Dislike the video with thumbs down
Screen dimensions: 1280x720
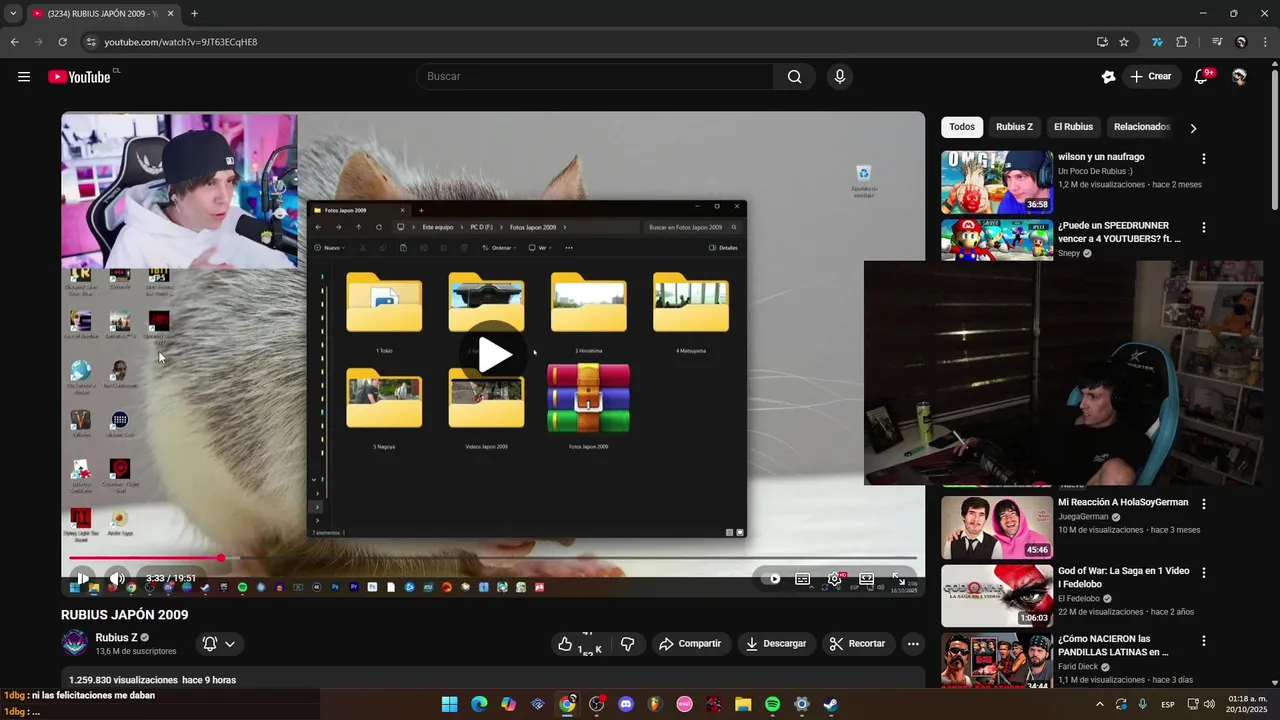click(x=627, y=644)
